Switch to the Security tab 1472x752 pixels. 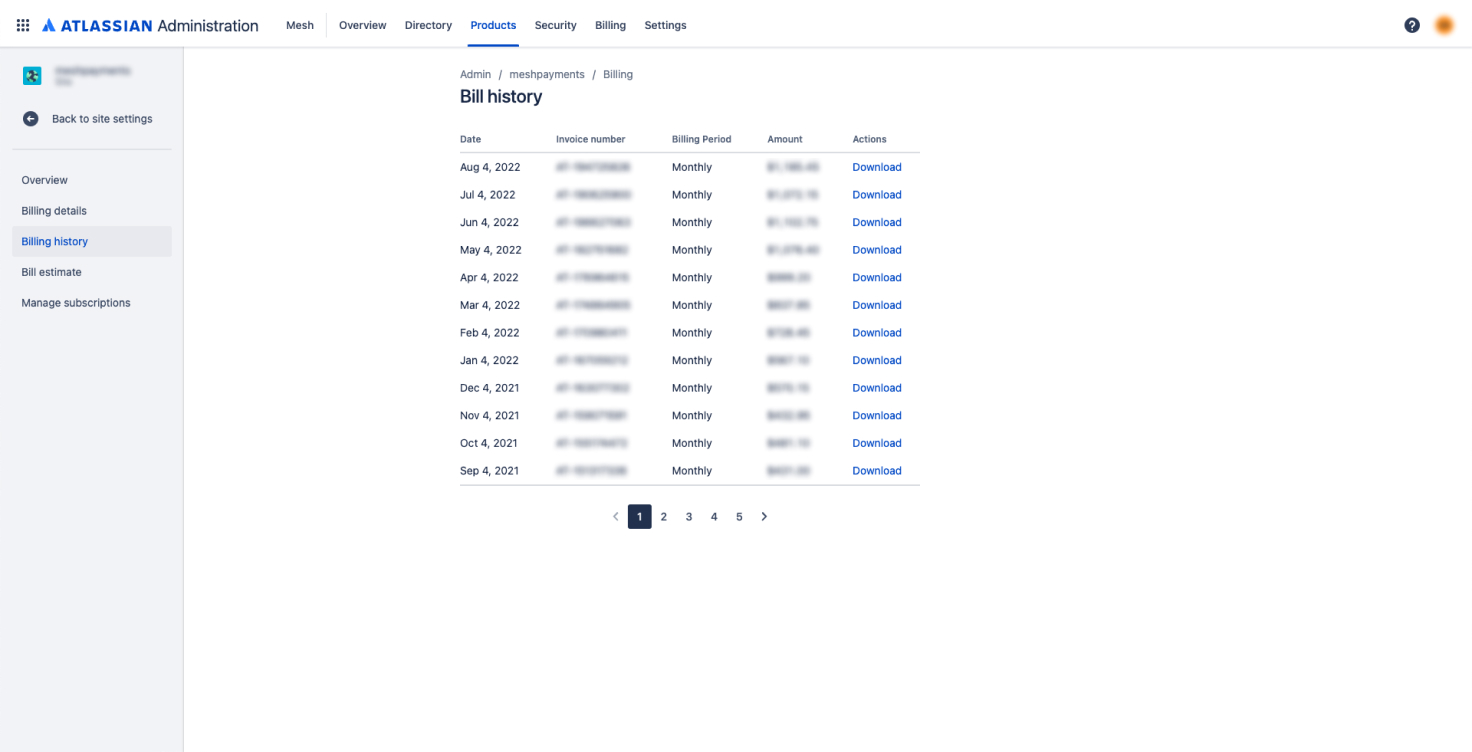coord(555,25)
